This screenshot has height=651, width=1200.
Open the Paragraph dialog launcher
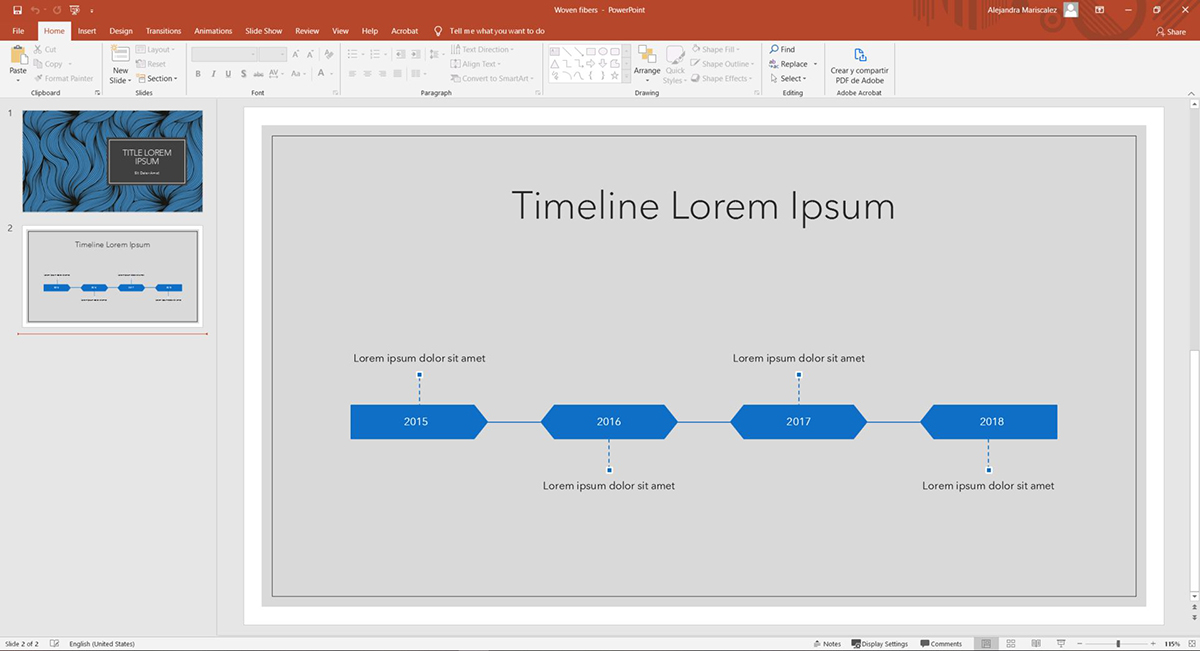(539, 92)
